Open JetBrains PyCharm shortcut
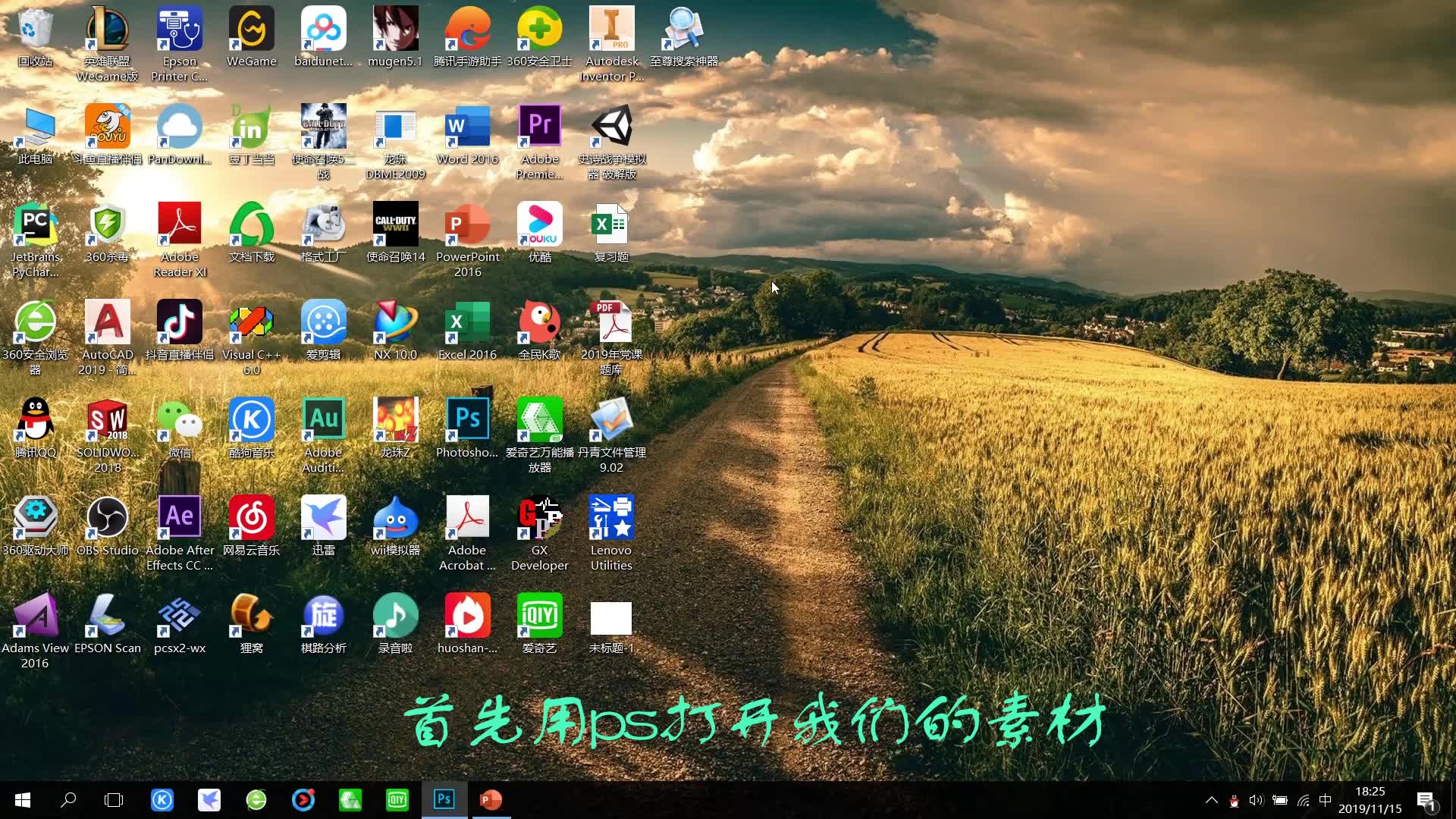 coord(35,240)
